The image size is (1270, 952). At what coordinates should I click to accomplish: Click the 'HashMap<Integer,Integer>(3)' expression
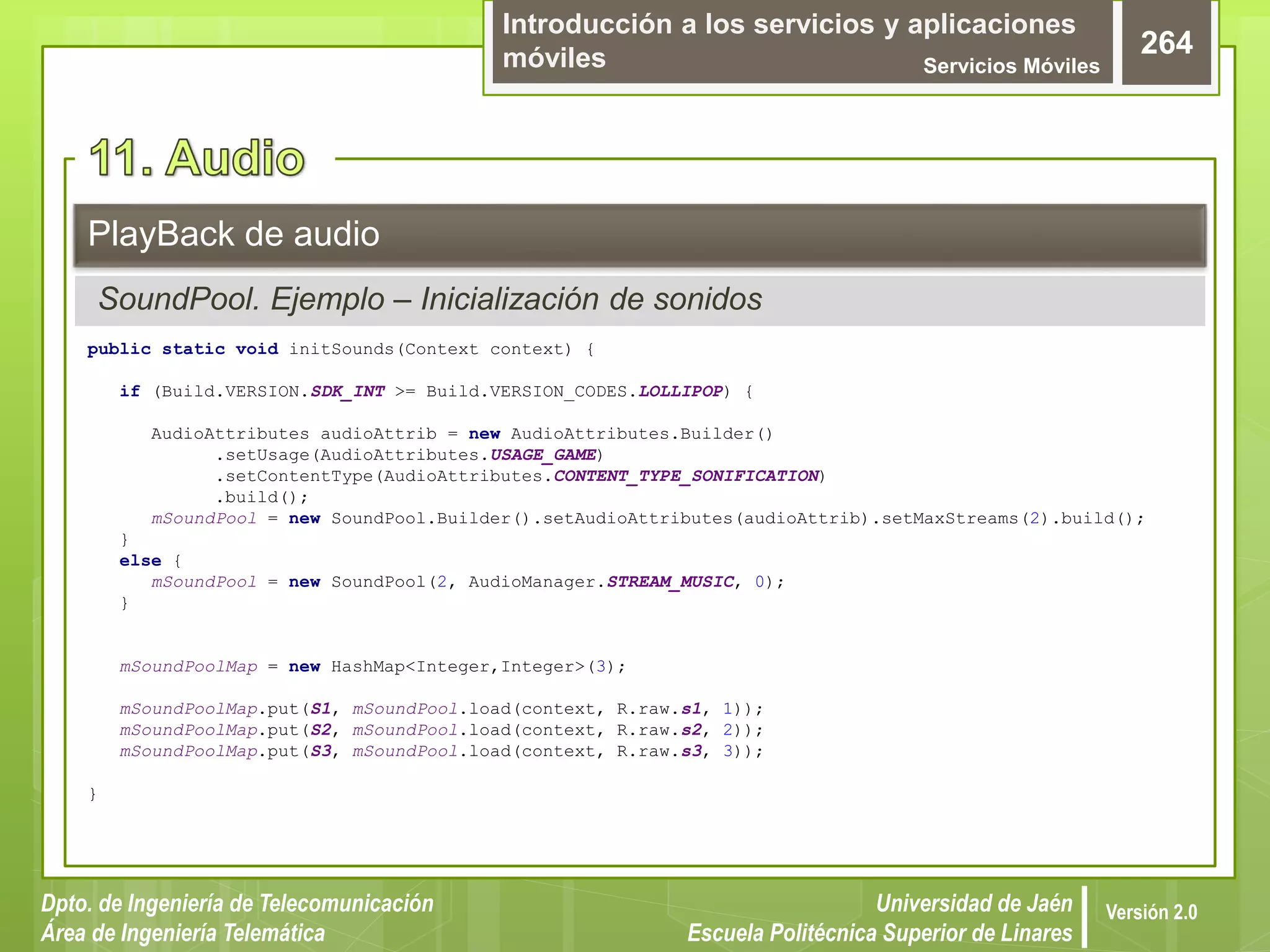pos(473,667)
